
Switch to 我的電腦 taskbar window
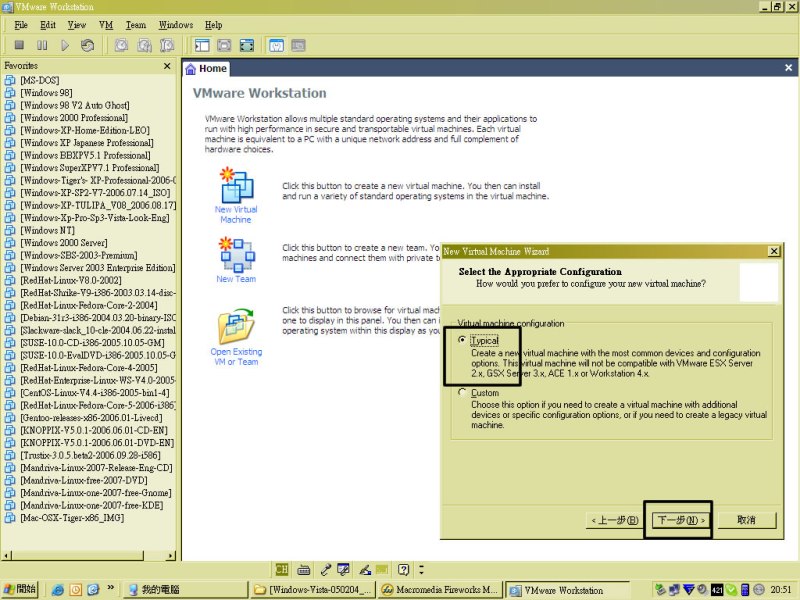point(186,590)
